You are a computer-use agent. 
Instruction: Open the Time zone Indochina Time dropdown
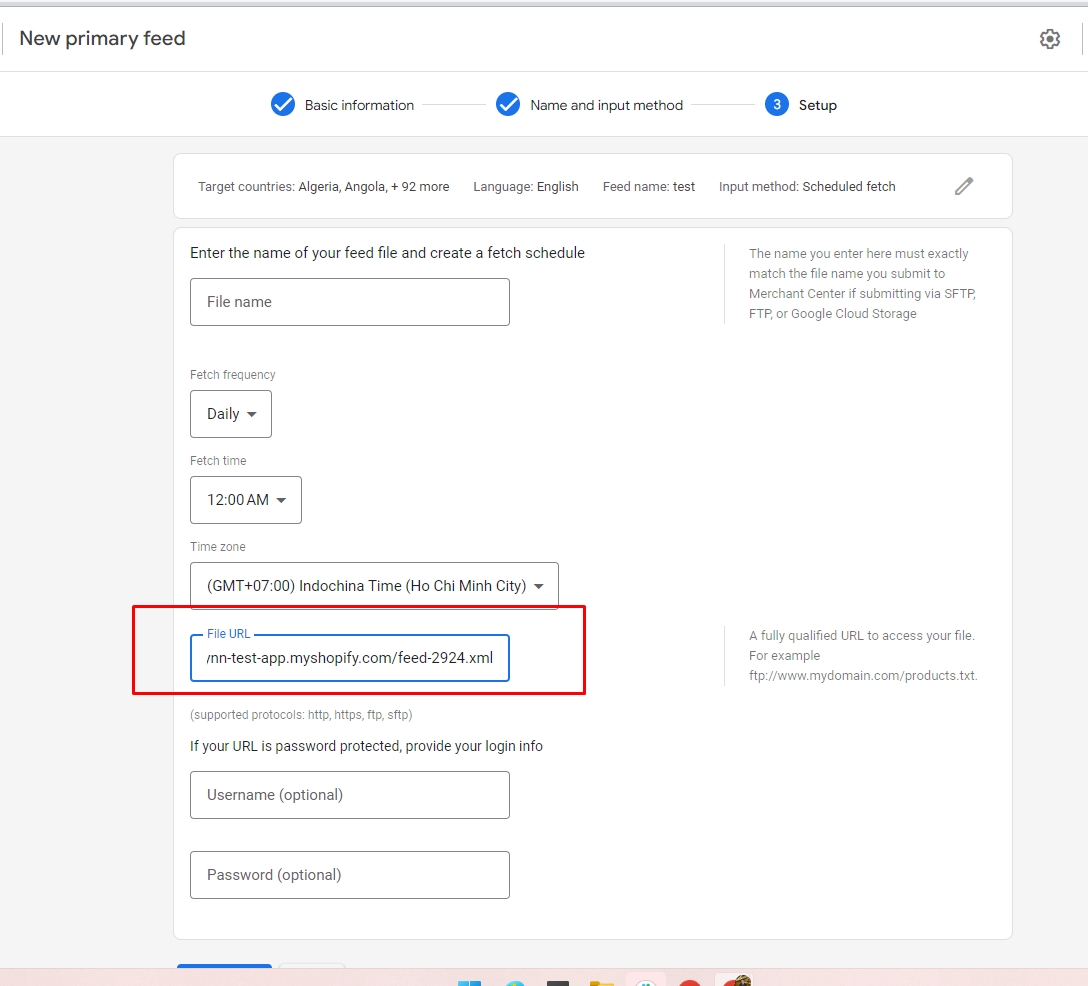[x=374, y=586]
